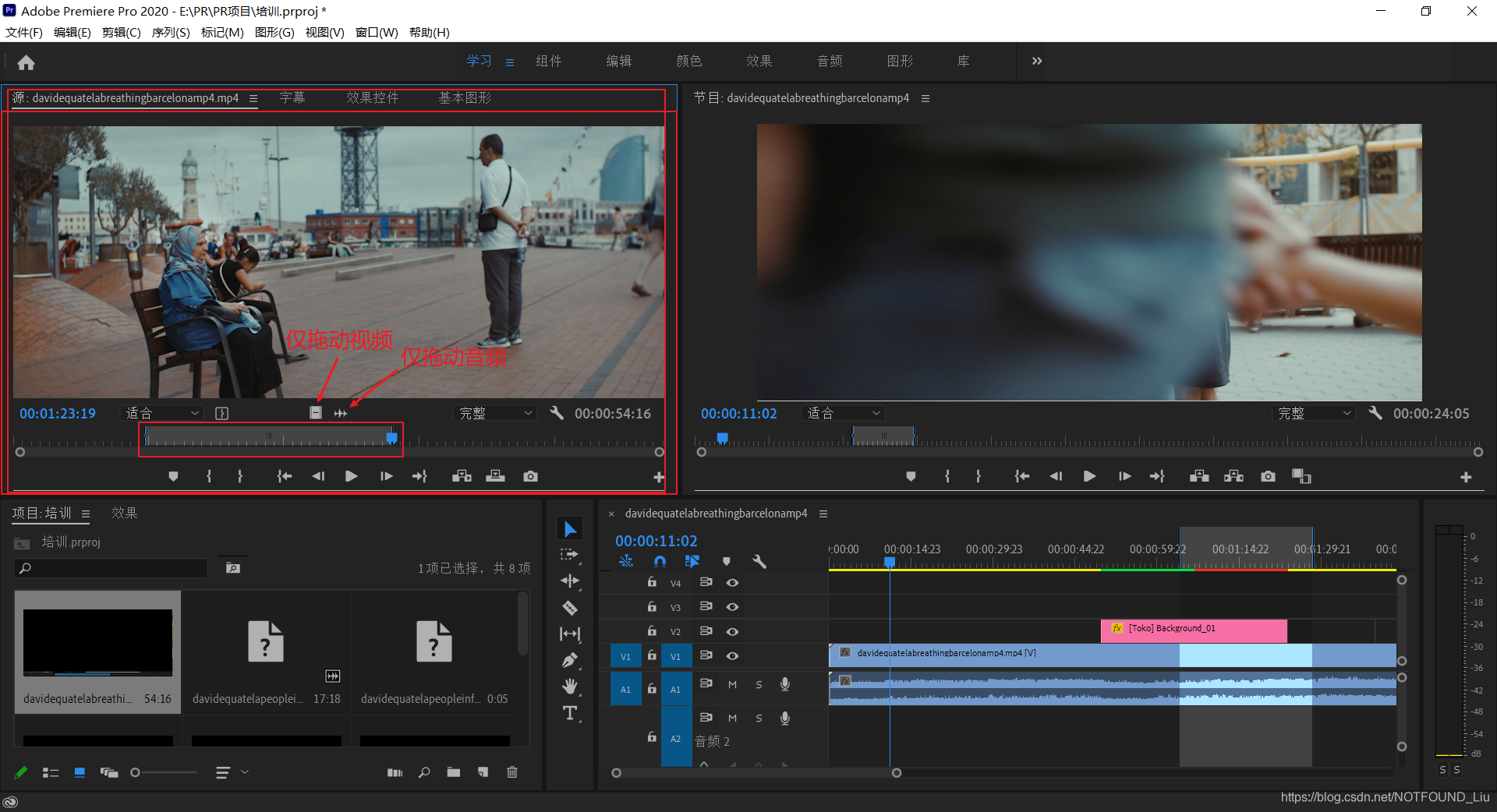Click New Item icon in Project panel
This screenshot has height=812, width=1497.
[483, 772]
